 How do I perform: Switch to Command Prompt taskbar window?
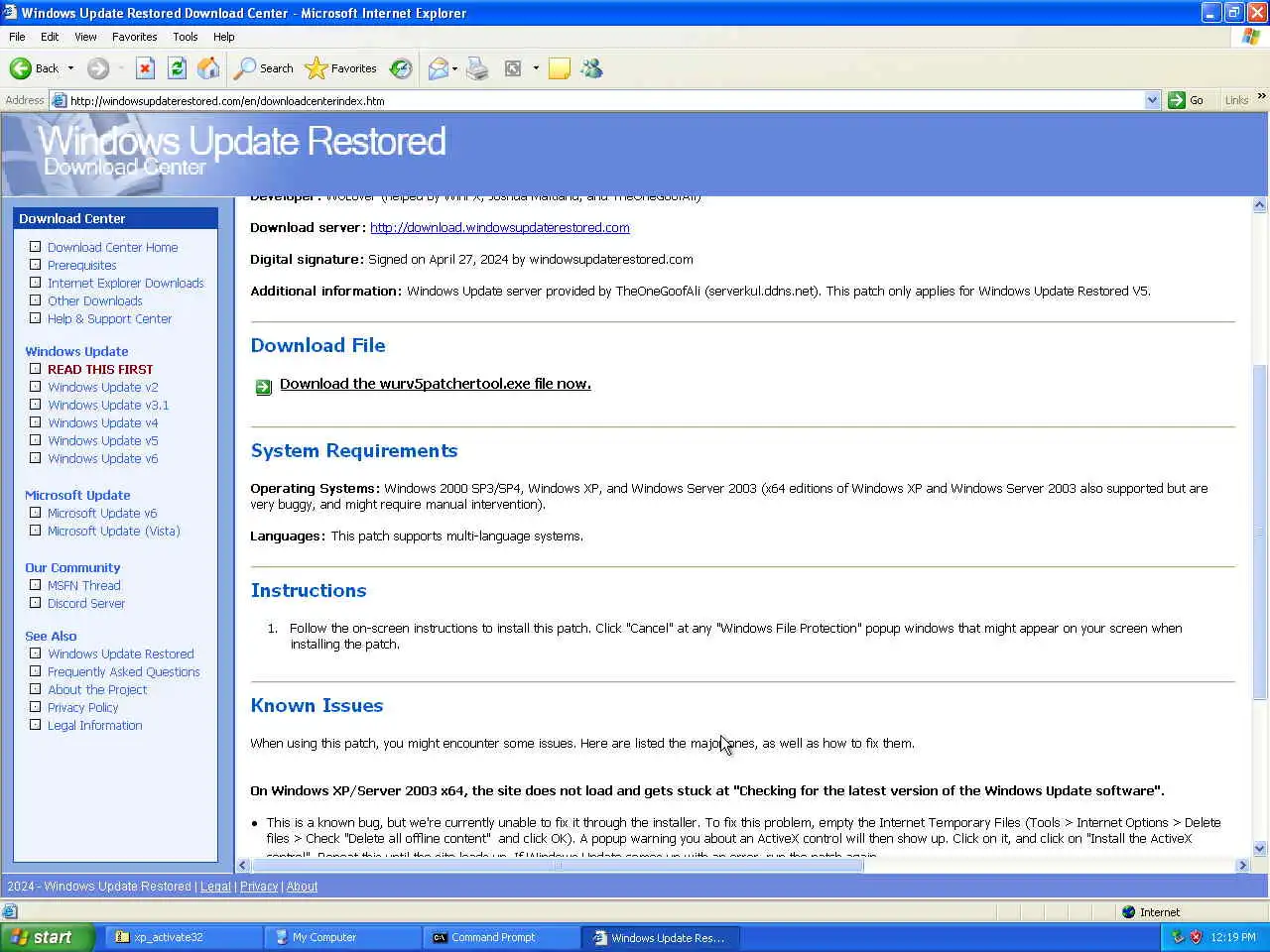click(502, 937)
